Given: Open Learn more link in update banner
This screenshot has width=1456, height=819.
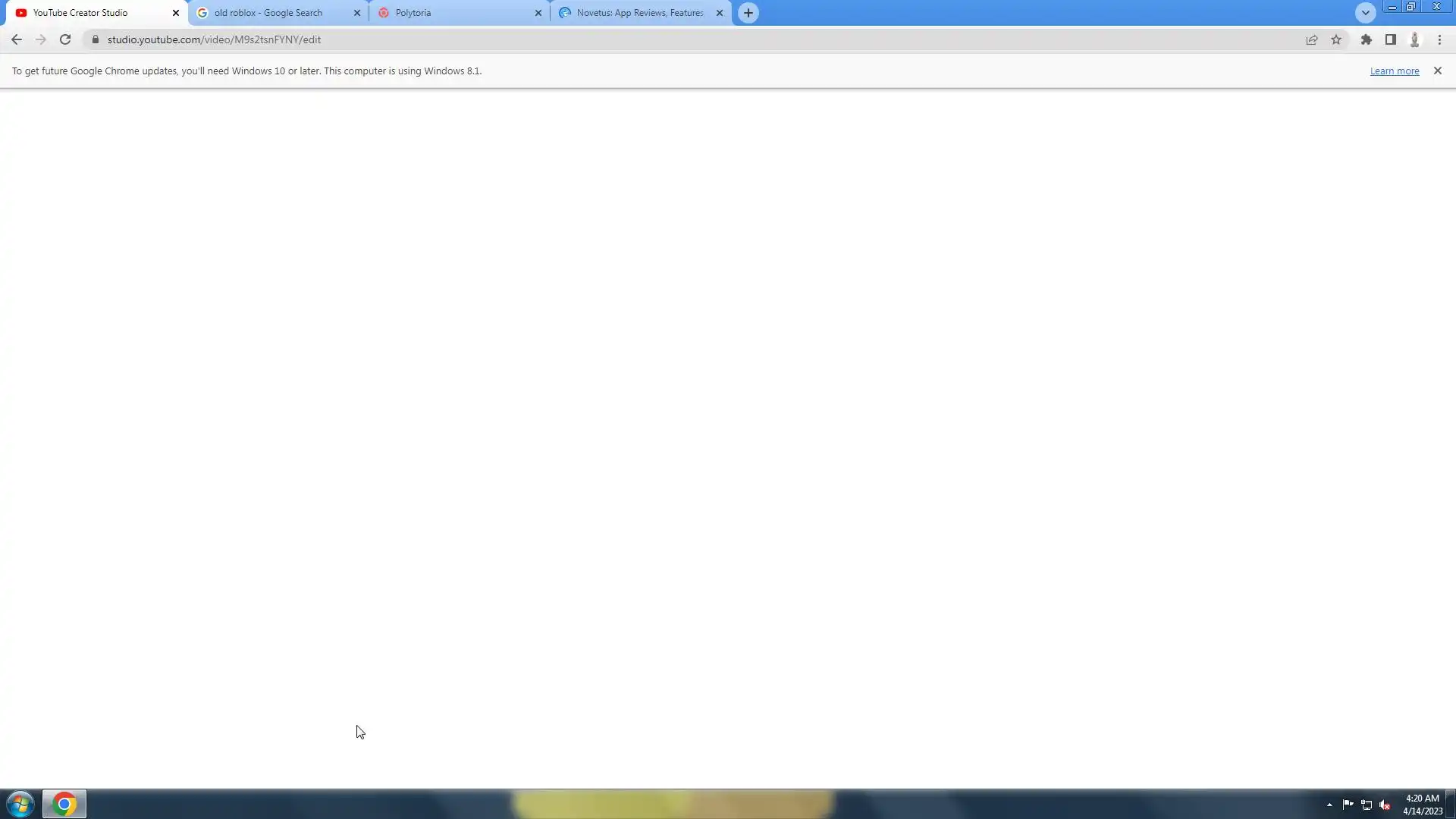Looking at the screenshot, I should (1394, 71).
